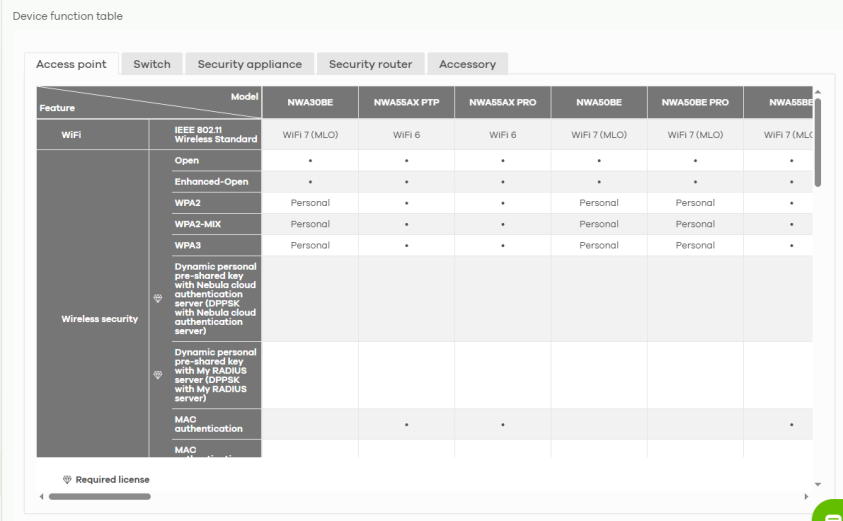Click Personal in WPA3 row for NWA50BE PRO
This screenshot has height=521, width=843.
coord(695,245)
